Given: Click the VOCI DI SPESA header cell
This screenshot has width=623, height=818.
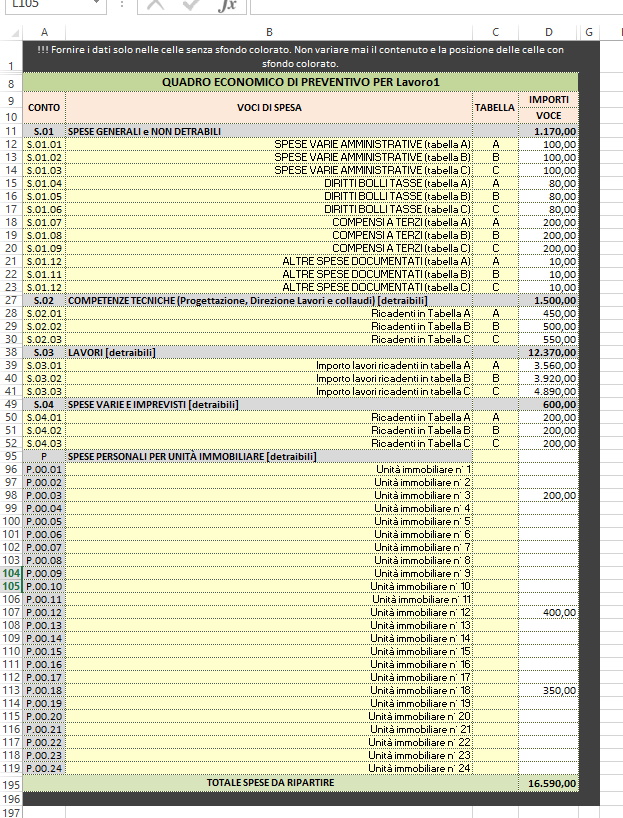Looking at the screenshot, I should (269, 107).
